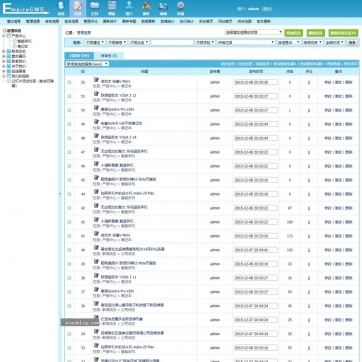The width and height of the screenshot is (362, 362).
Task: Tick the checkbox for row ID 48
Action: click(69, 138)
